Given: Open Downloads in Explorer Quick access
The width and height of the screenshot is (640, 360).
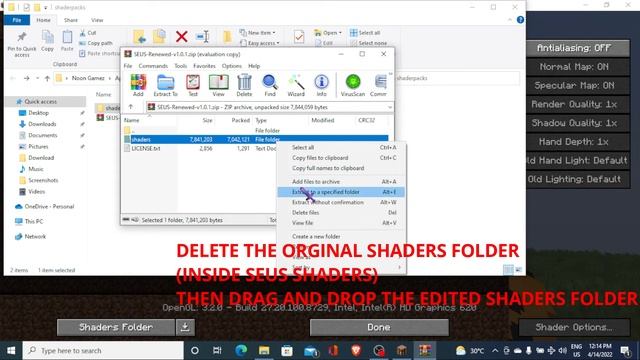Looking at the screenshot, I should [42, 124].
